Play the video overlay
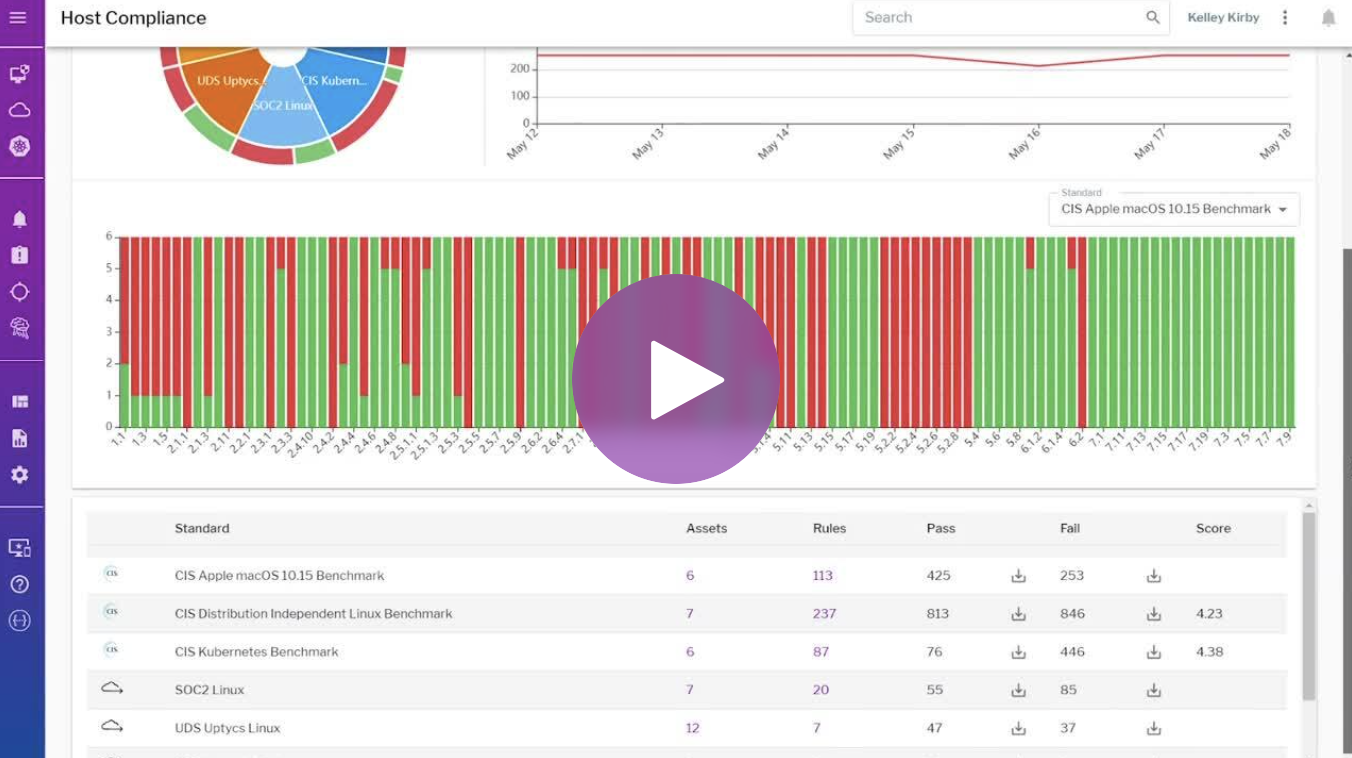The width and height of the screenshot is (1352, 758). coord(676,379)
